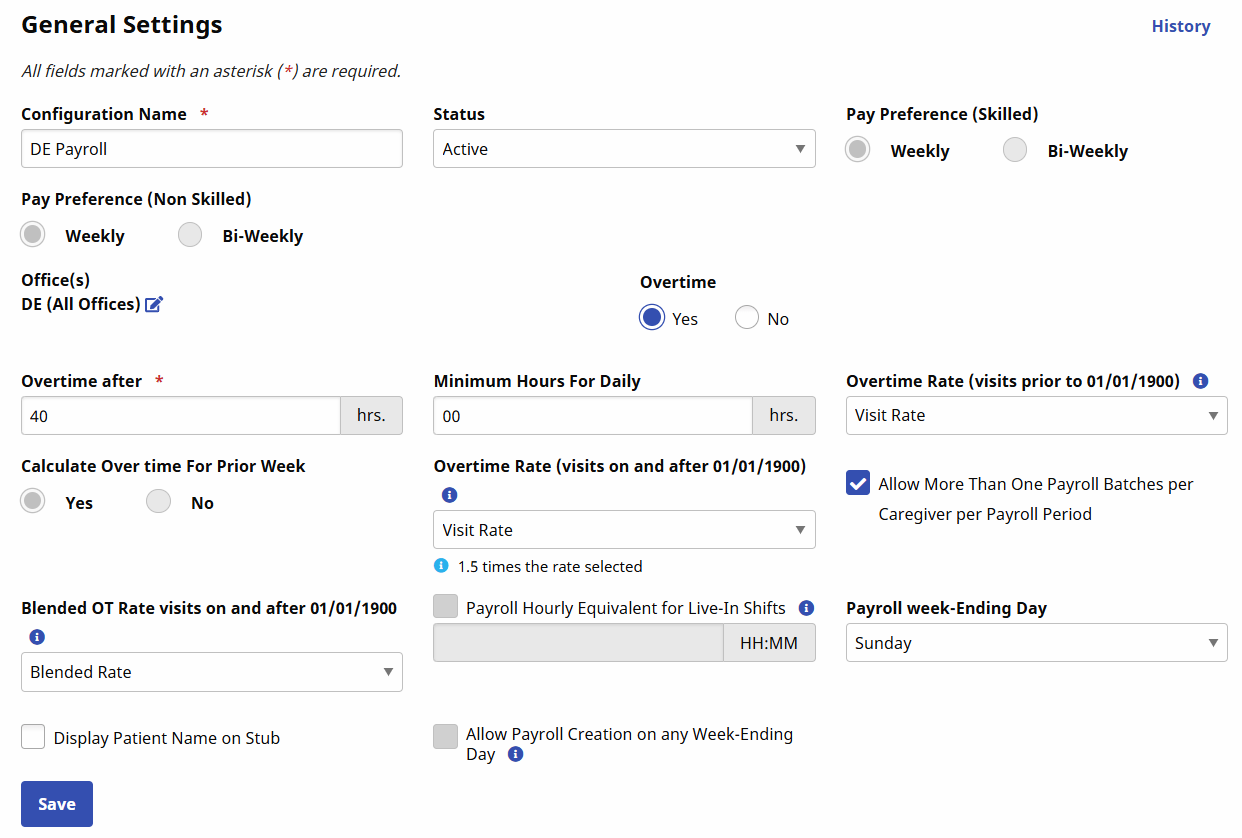Open the History link
Screen dimensions: 1242x838
[x=1180, y=26]
